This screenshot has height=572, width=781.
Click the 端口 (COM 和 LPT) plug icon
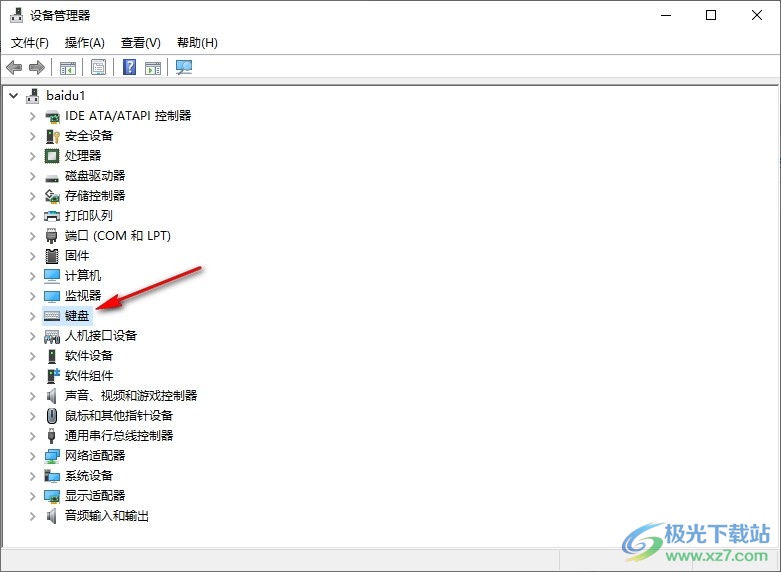pyautogui.click(x=51, y=236)
